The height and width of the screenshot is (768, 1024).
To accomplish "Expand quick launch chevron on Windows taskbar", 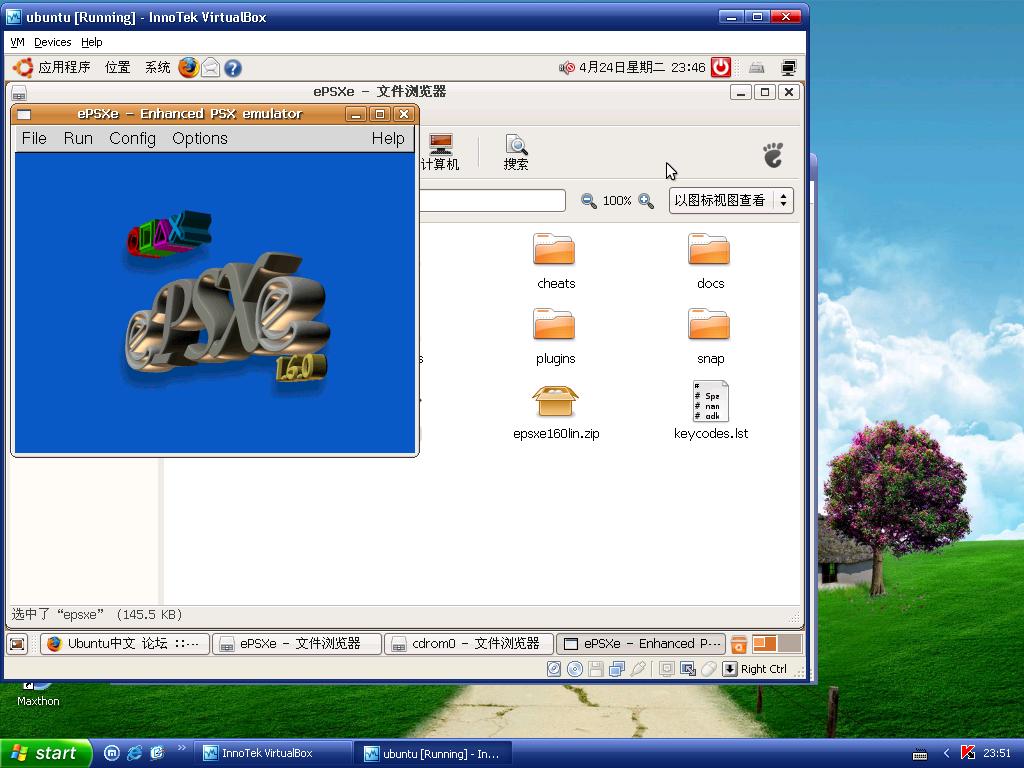I will point(181,748).
